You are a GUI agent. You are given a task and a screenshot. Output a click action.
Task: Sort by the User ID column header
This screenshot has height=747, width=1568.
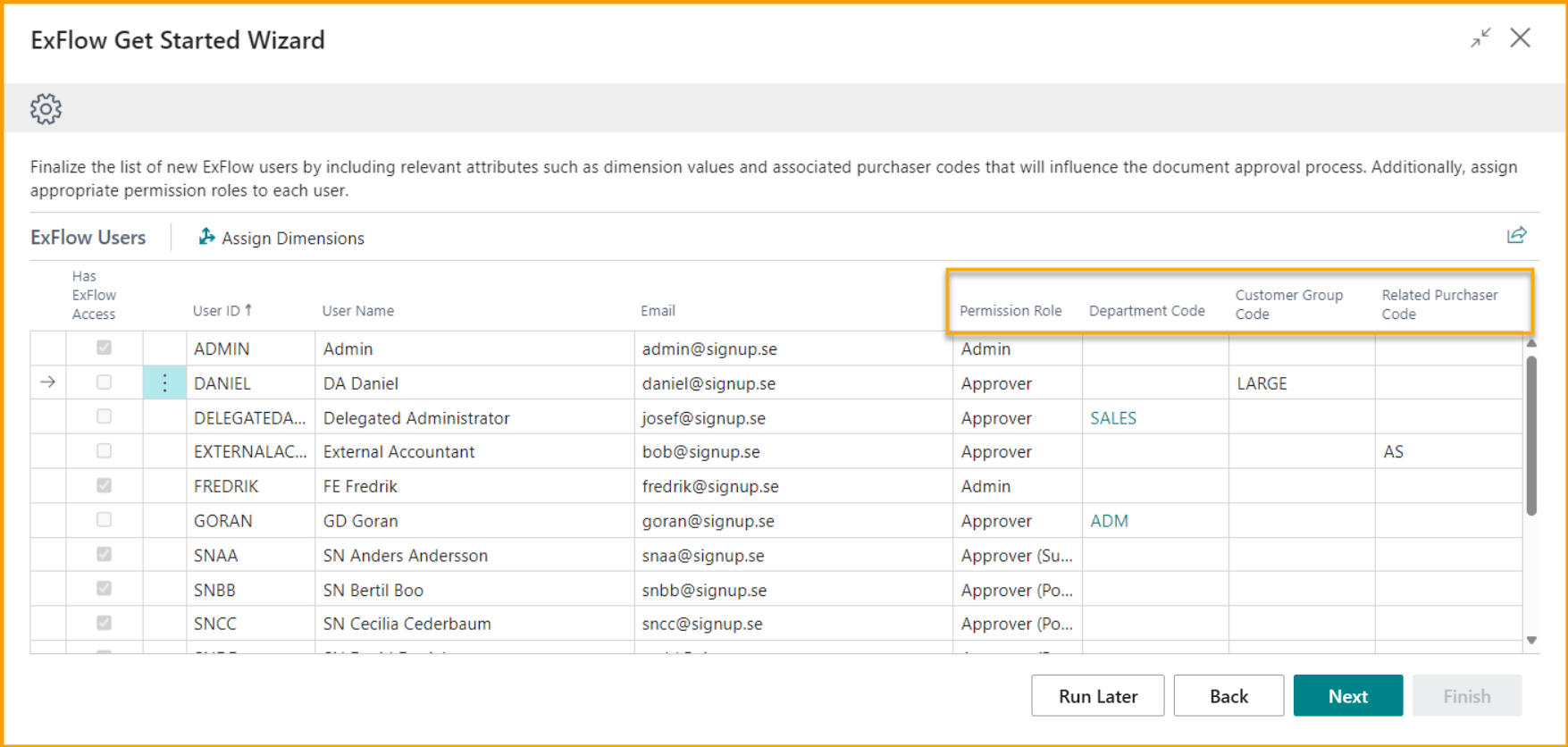click(217, 311)
